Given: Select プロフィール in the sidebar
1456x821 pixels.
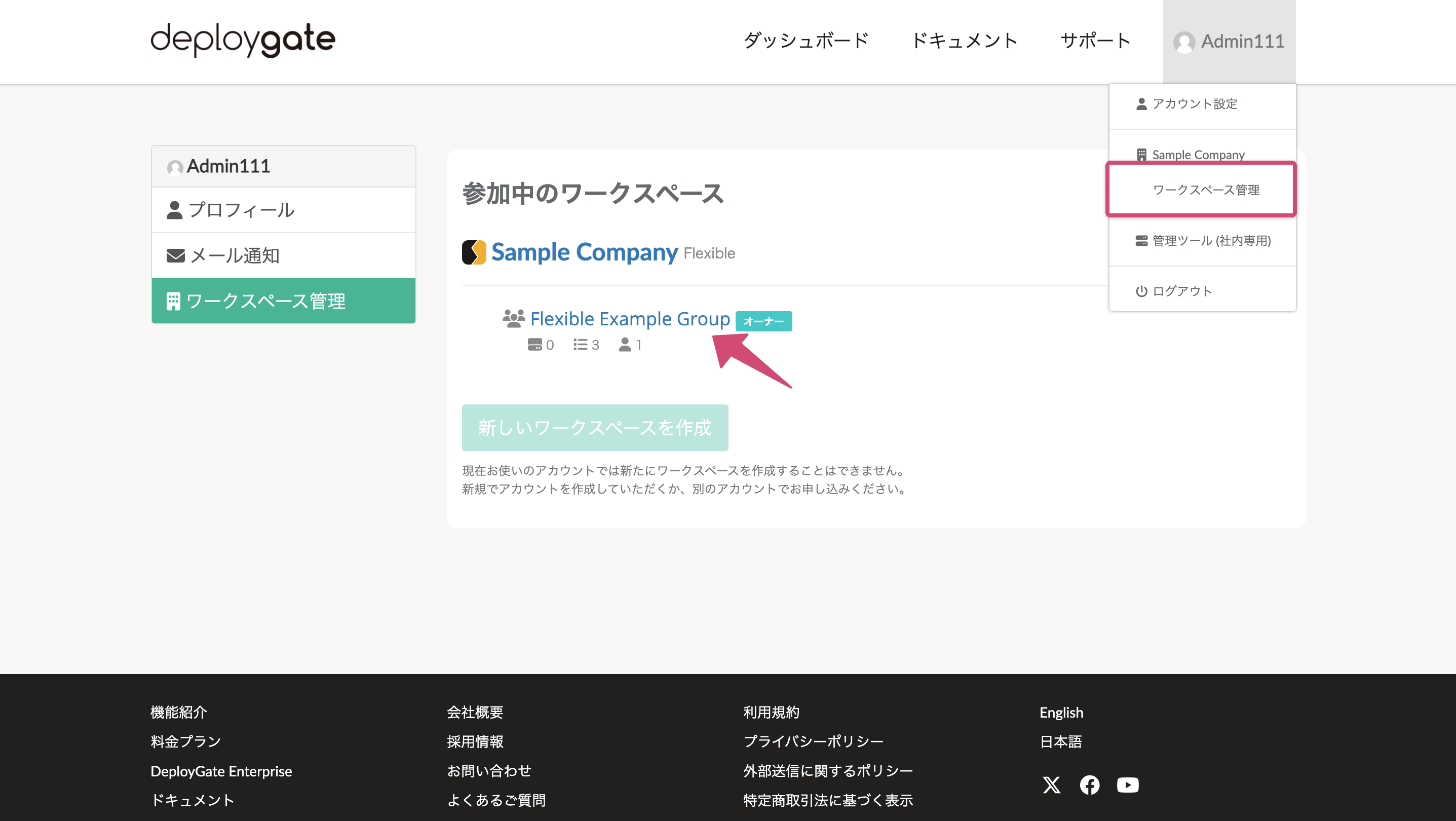Looking at the screenshot, I should pyautogui.click(x=241, y=210).
